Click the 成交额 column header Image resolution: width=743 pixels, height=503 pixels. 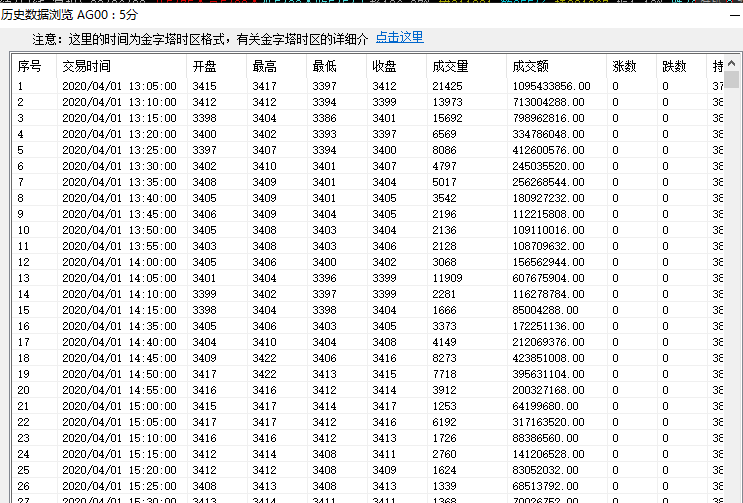tap(557, 66)
